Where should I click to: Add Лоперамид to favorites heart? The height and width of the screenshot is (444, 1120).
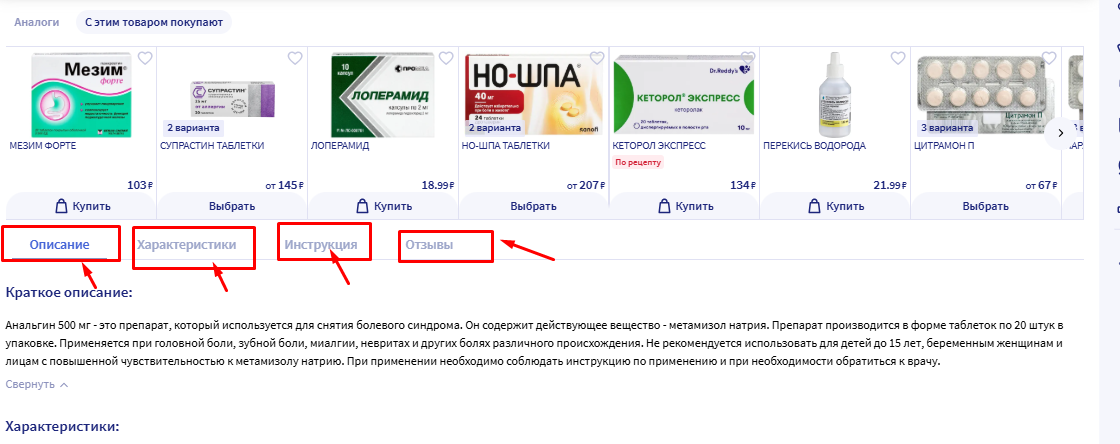pyautogui.click(x=446, y=59)
